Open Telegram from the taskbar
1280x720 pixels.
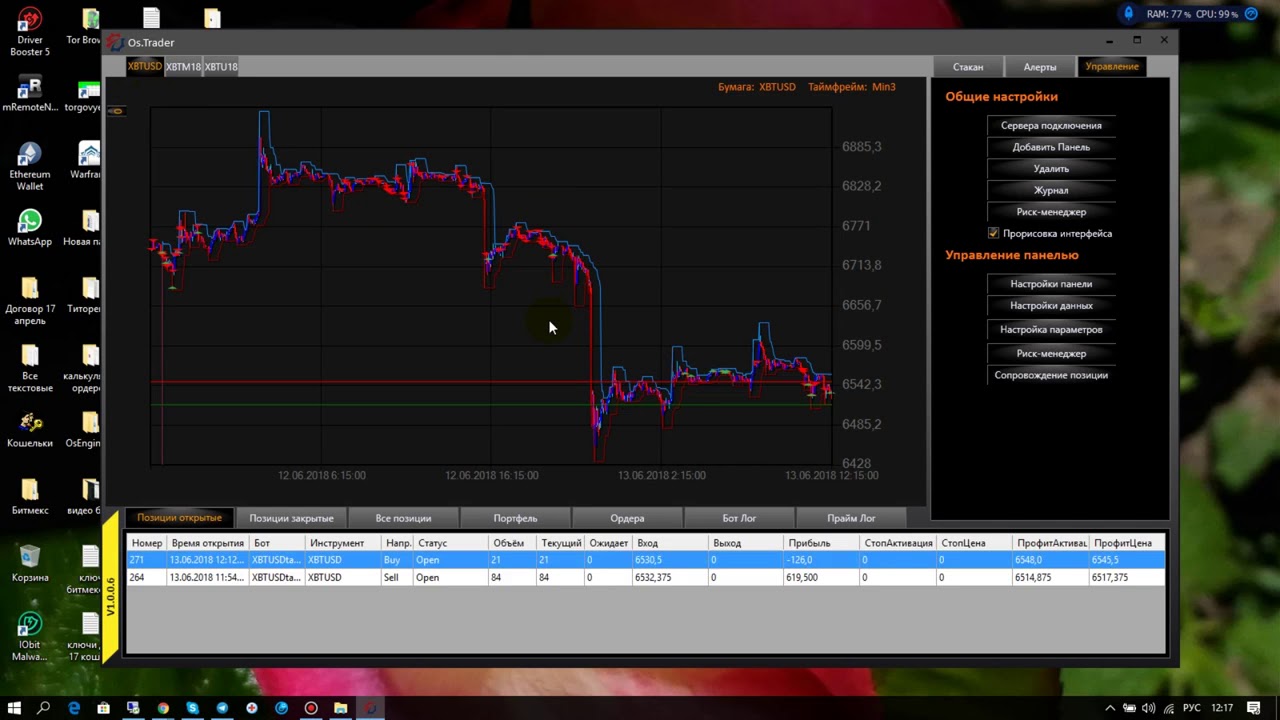click(222, 708)
